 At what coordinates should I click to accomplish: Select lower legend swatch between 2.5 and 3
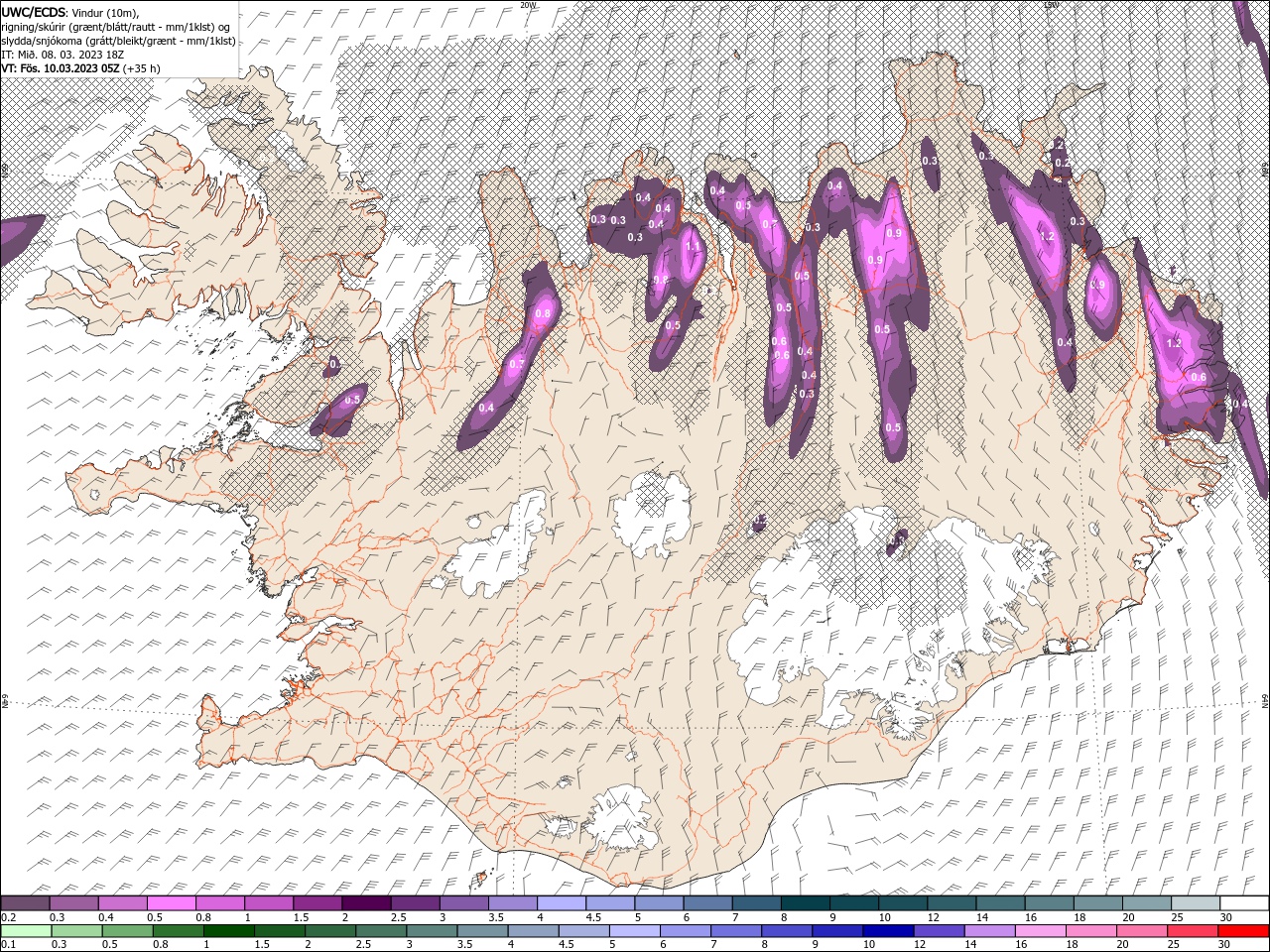pos(381,931)
